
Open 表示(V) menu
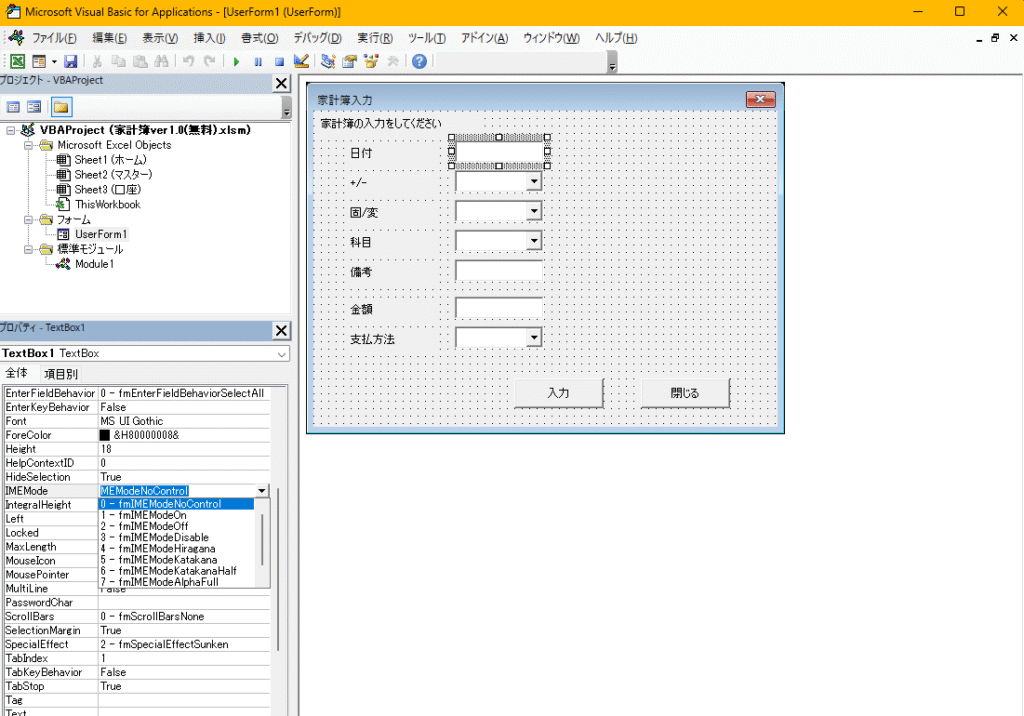tap(160, 38)
